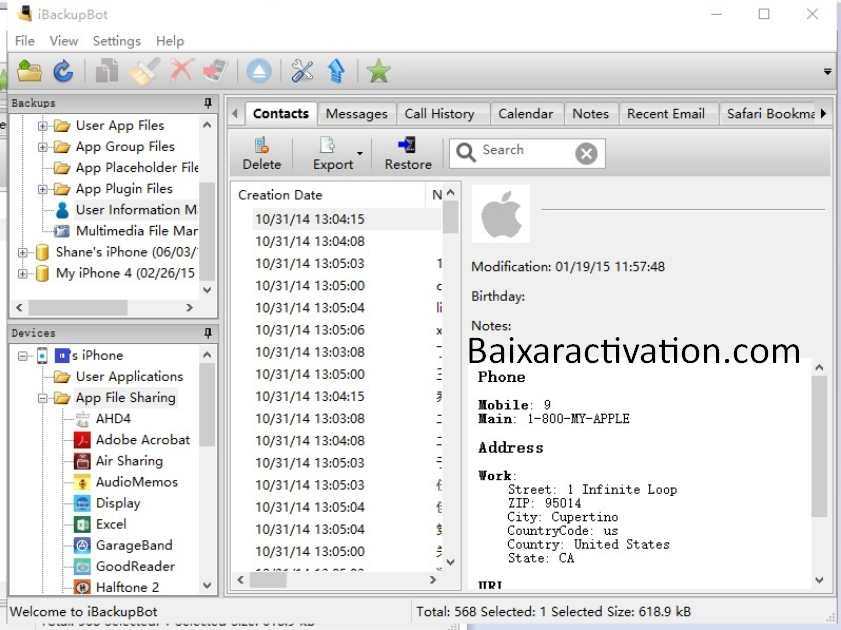Click the My iPhone 4 backup database icon
Viewport: 841px width, 630px height.
(x=42, y=273)
